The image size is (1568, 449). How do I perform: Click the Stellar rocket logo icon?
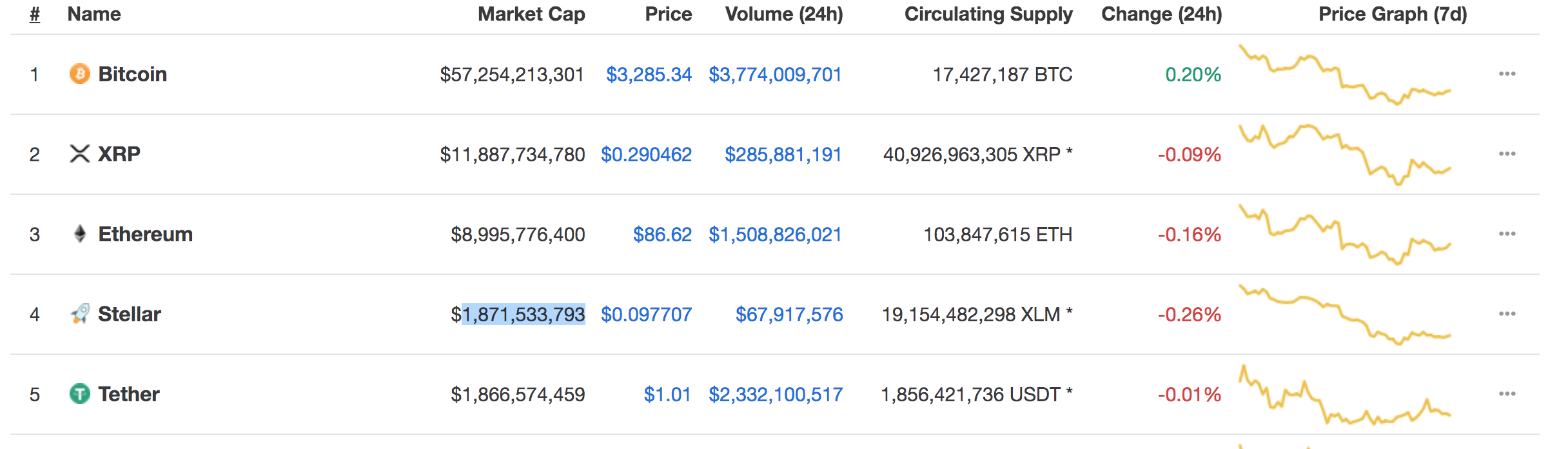click(x=79, y=314)
